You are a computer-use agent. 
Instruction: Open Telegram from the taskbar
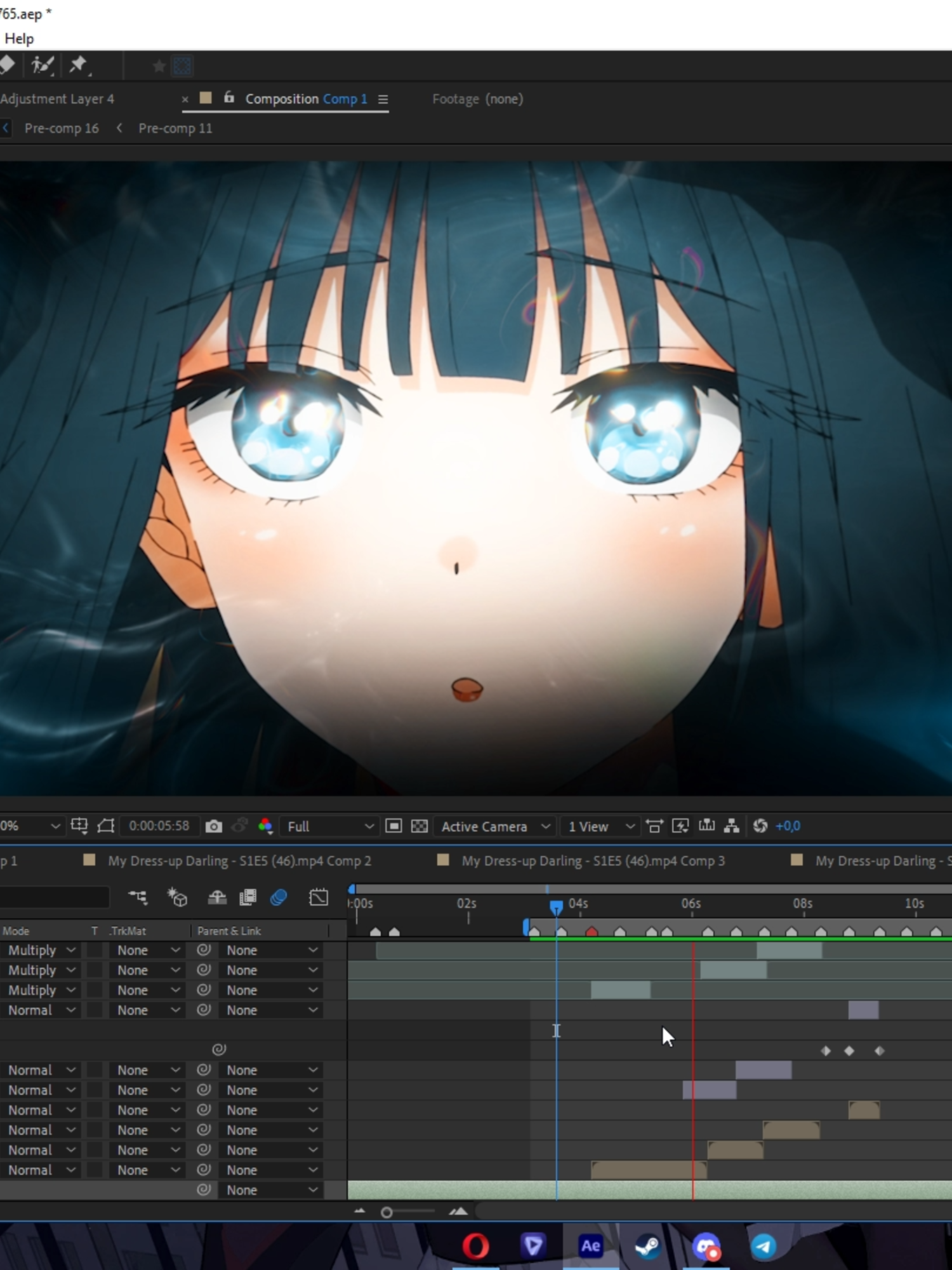click(x=764, y=1246)
